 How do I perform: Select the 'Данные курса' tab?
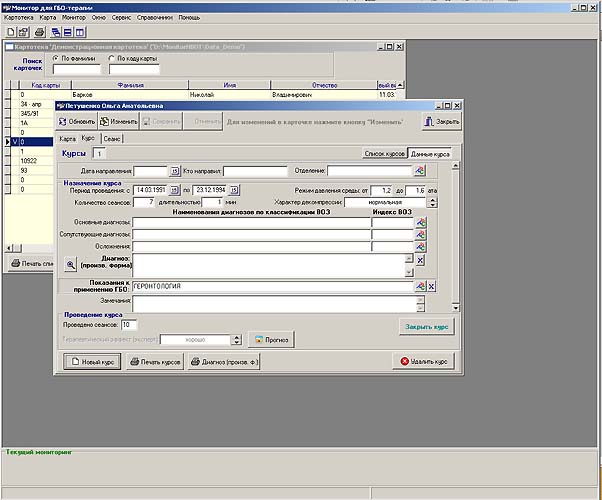click(x=430, y=154)
